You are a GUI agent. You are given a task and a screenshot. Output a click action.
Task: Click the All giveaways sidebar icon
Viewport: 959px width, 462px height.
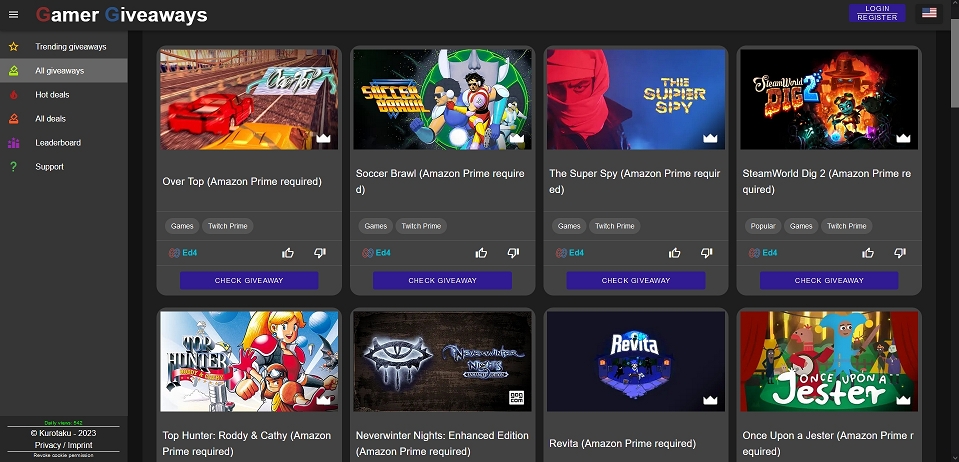[13, 71]
